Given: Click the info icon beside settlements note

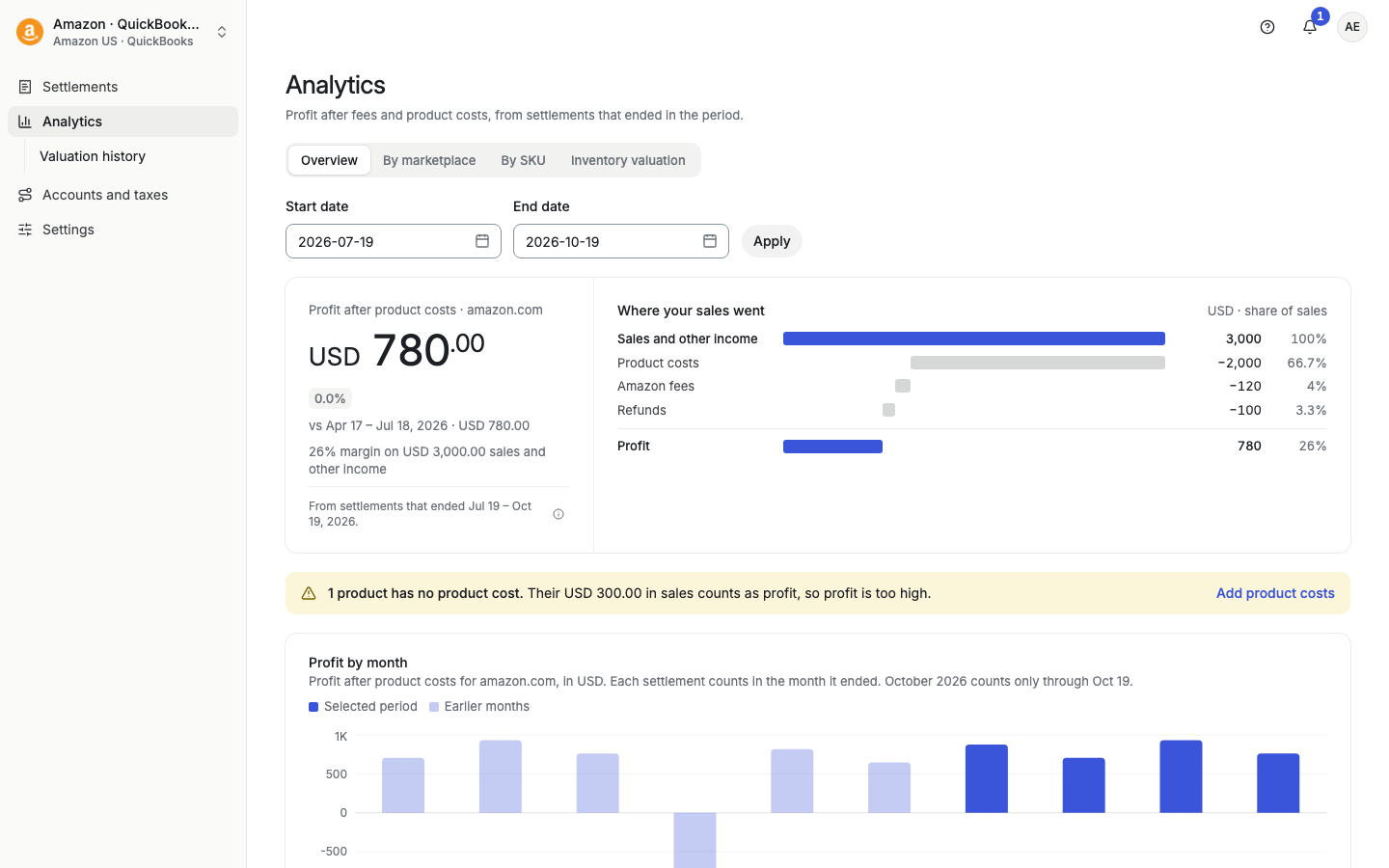Looking at the screenshot, I should (558, 514).
